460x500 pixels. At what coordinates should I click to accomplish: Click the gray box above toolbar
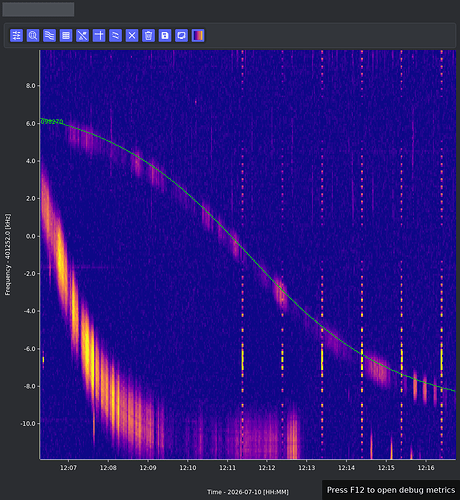[38, 9]
